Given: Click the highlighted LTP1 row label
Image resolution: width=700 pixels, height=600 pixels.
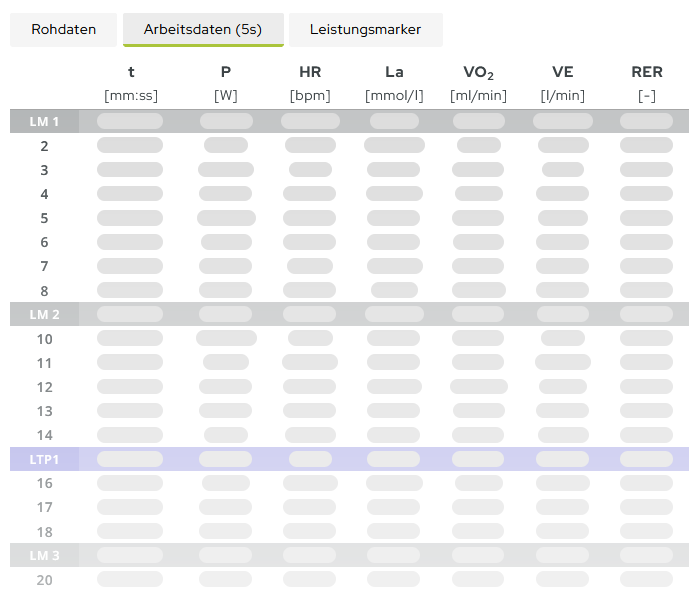Looking at the screenshot, I should click(x=44, y=459).
